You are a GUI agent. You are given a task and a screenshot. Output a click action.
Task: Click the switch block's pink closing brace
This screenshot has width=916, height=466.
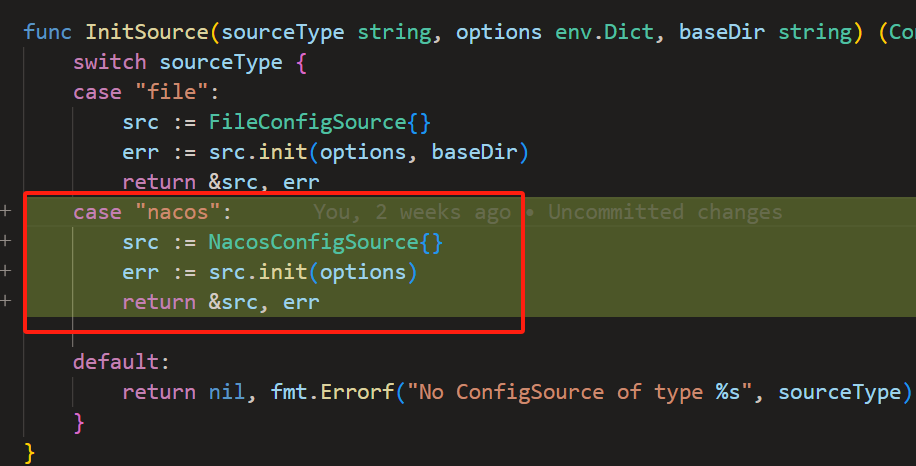79,422
